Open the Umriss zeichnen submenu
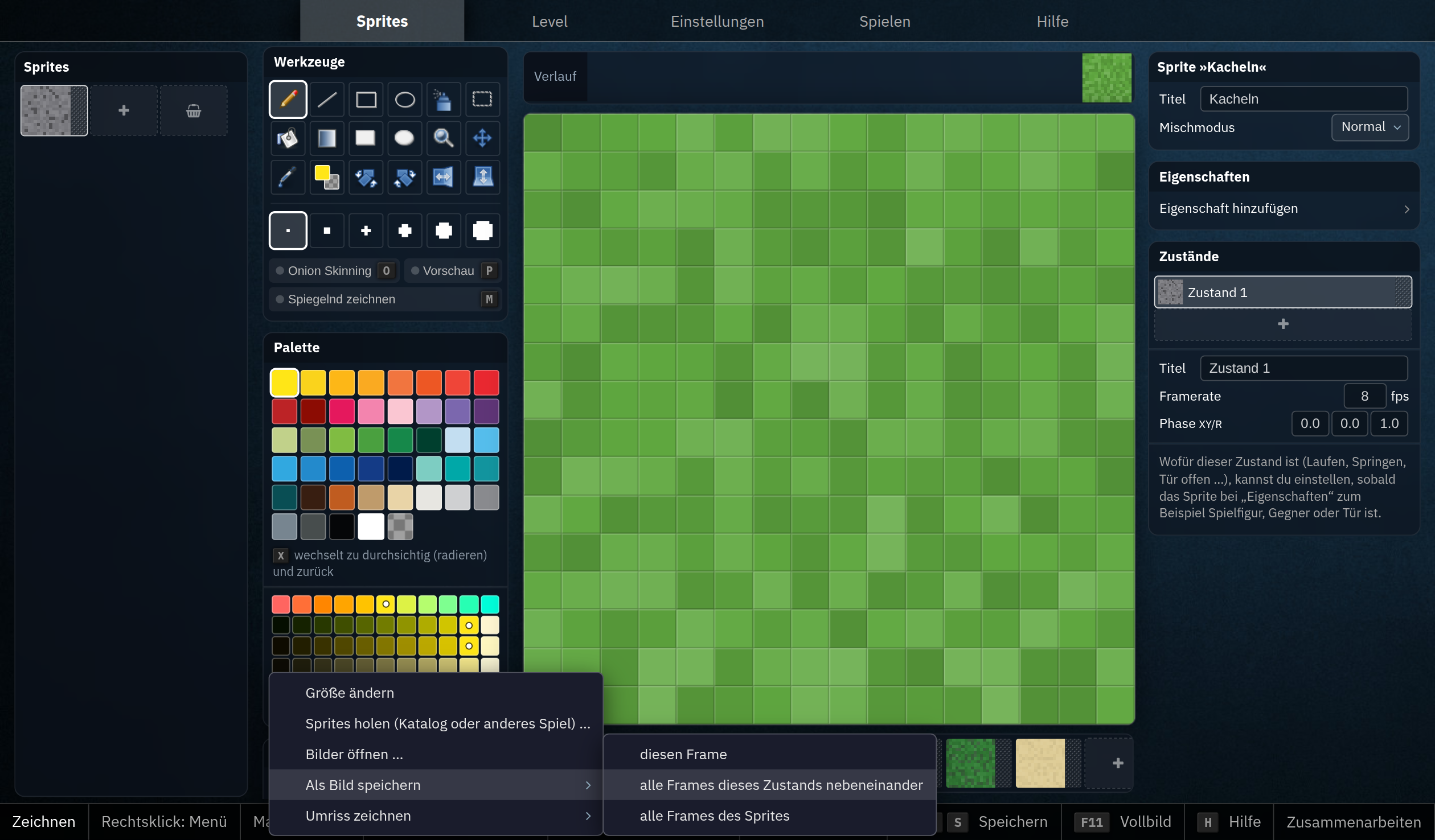Screen dimensions: 1435x840 [x=436, y=816]
